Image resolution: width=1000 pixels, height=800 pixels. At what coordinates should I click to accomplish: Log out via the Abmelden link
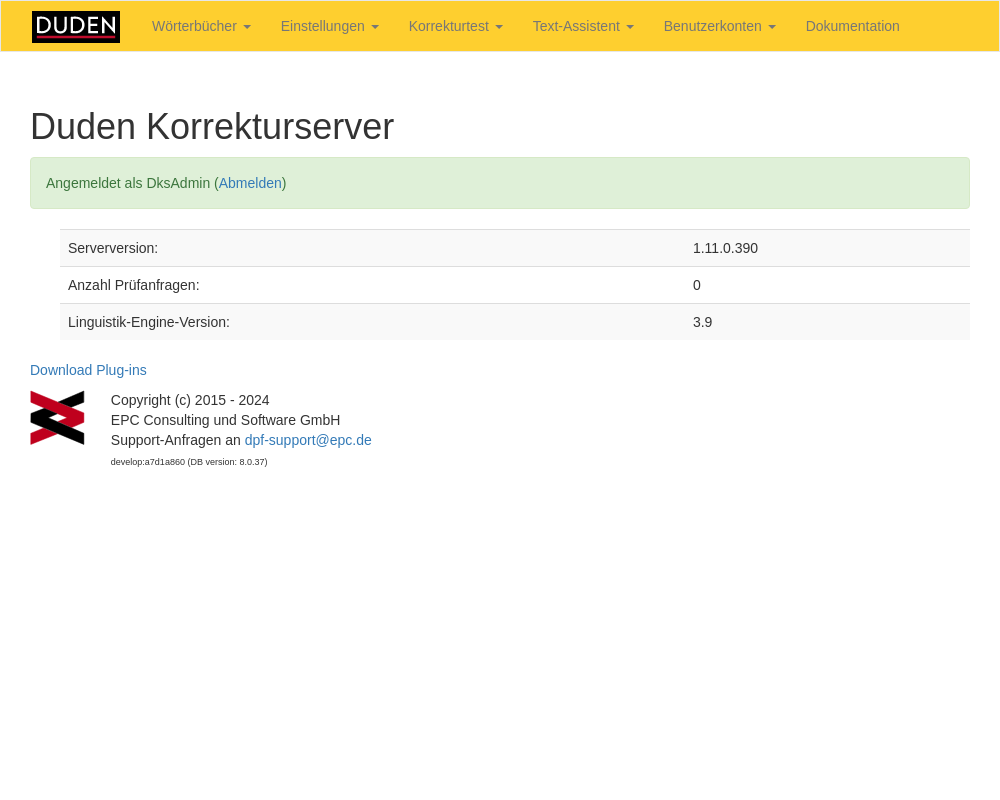(250, 184)
